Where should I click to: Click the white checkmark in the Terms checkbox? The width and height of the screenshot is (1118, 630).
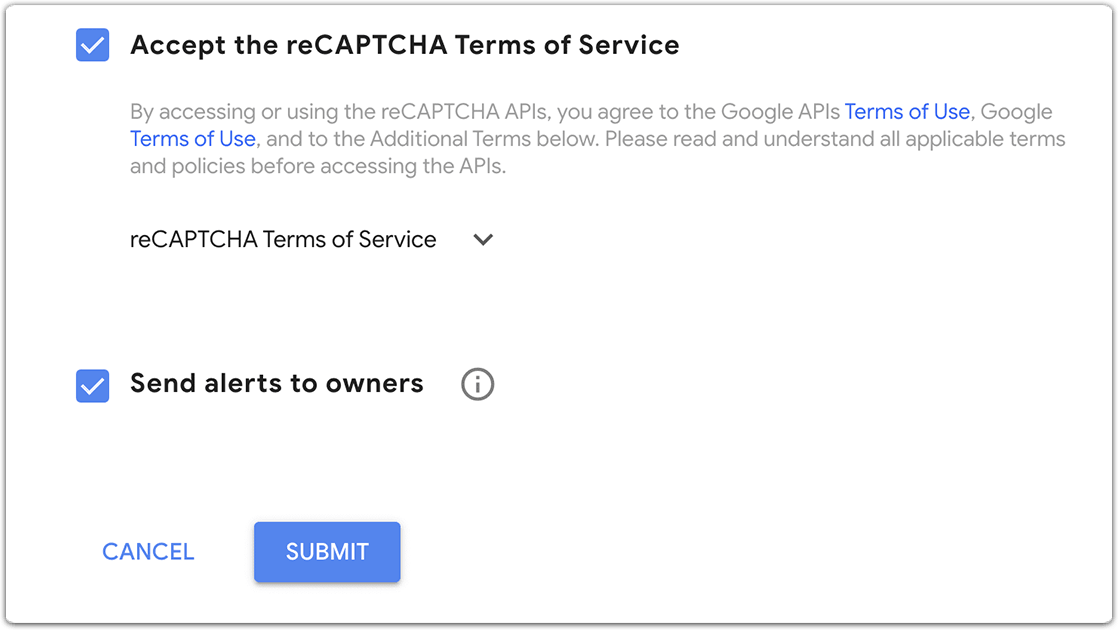93,46
